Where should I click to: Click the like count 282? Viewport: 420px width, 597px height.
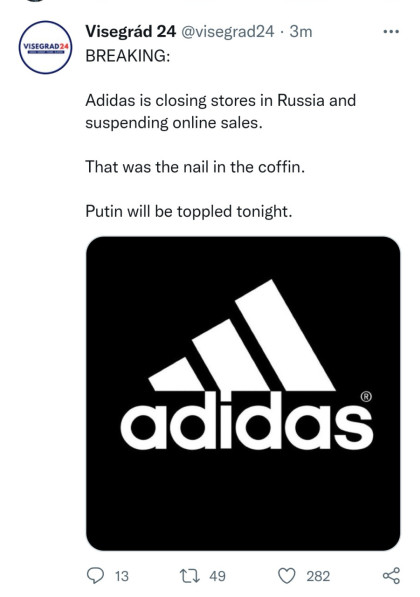click(318, 576)
